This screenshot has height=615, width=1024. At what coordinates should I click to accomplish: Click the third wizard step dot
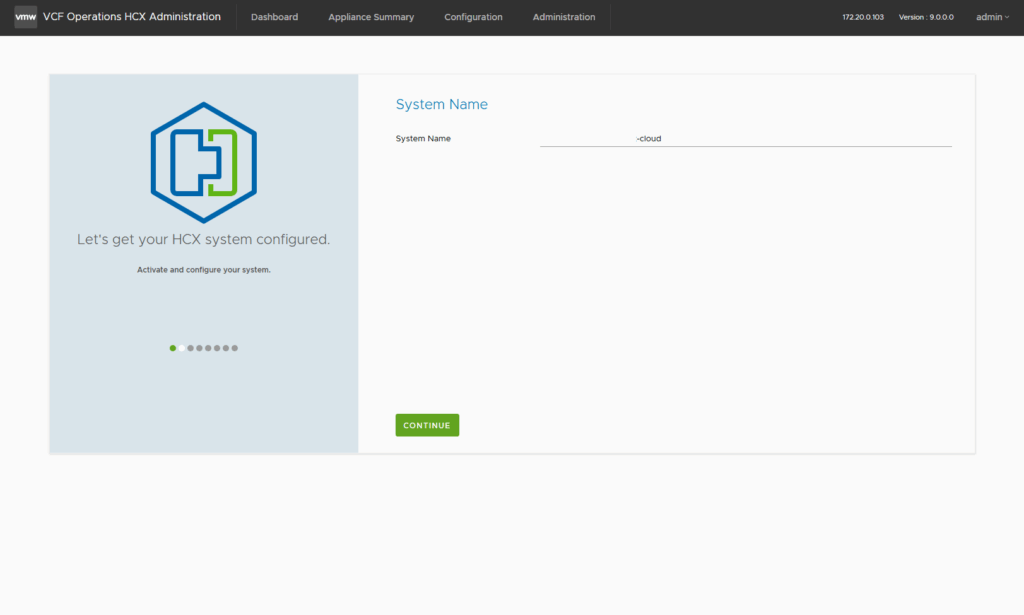[x=191, y=348]
